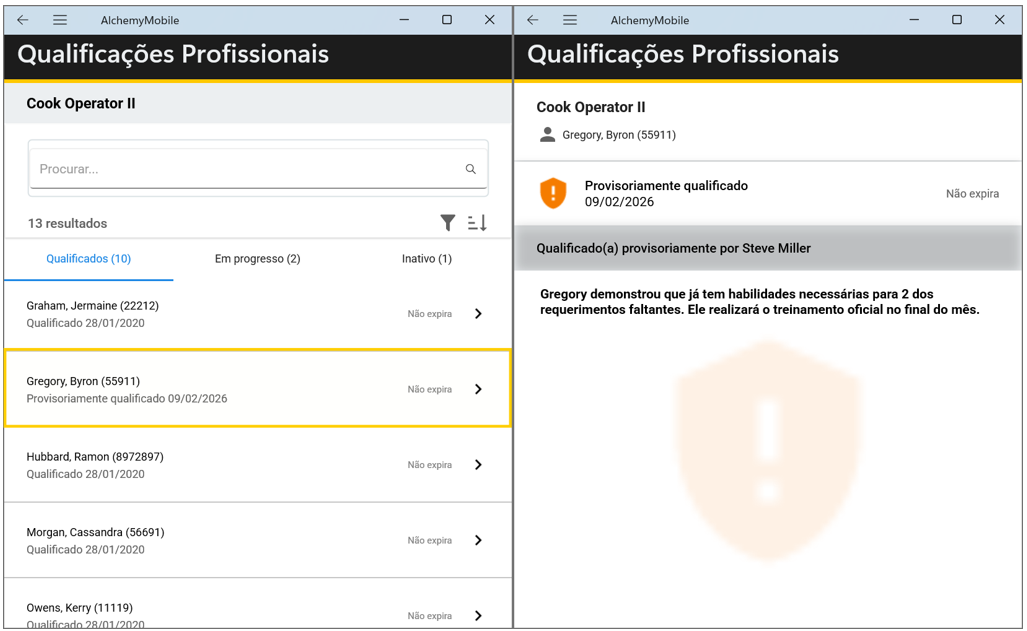Go back using left window arrow
The height and width of the screenshot is (631, 1027).
point(23,20)
